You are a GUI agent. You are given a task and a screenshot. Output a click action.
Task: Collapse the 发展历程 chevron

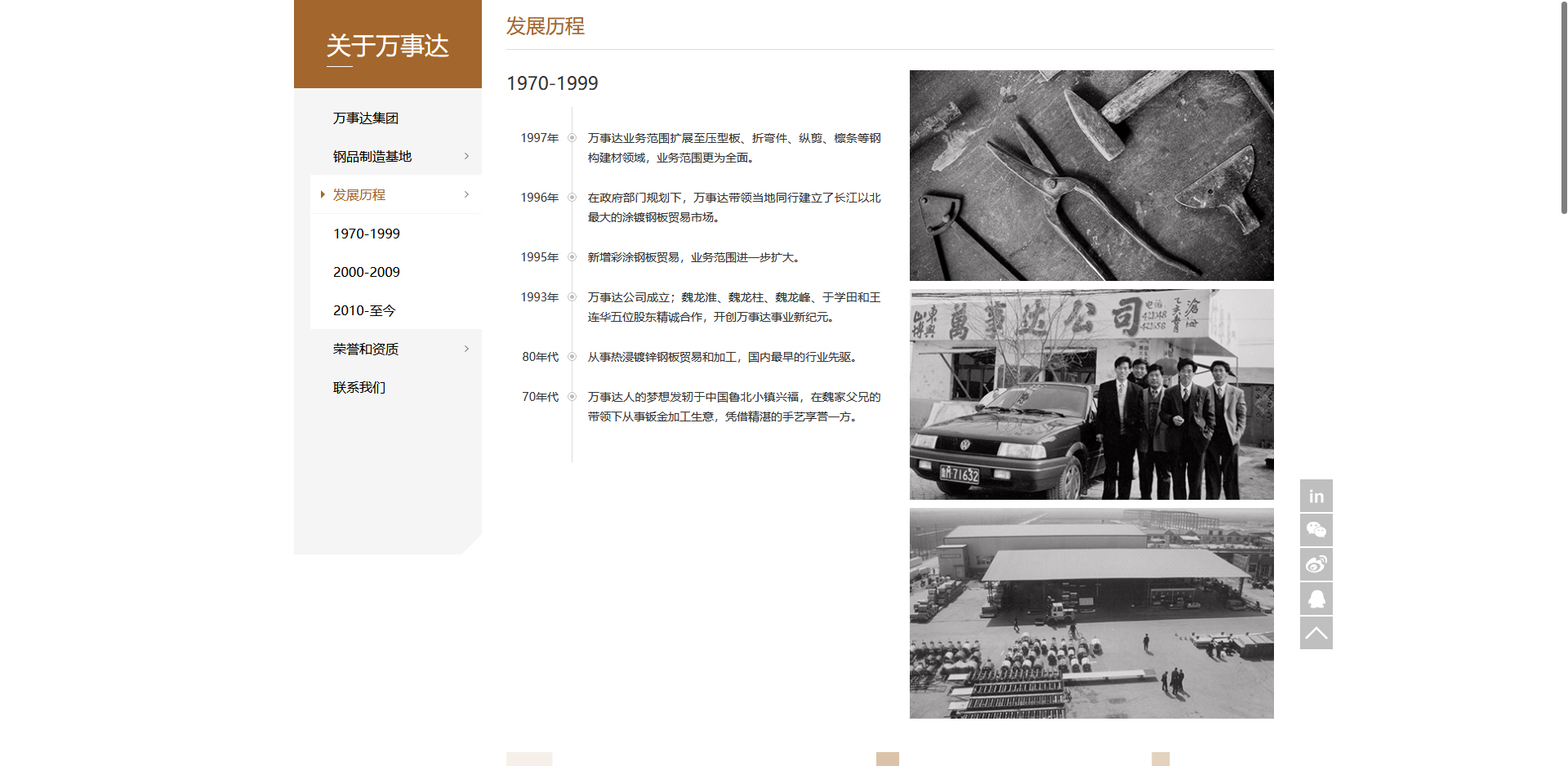(x=466, y=194)
